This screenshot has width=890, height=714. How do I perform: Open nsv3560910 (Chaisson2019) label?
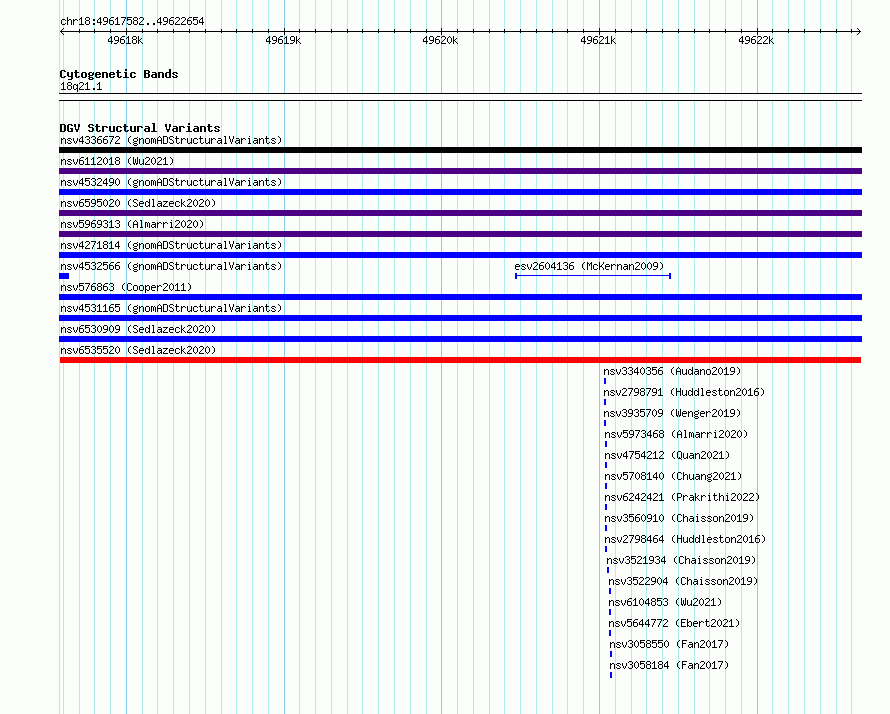tap(679, 518)
